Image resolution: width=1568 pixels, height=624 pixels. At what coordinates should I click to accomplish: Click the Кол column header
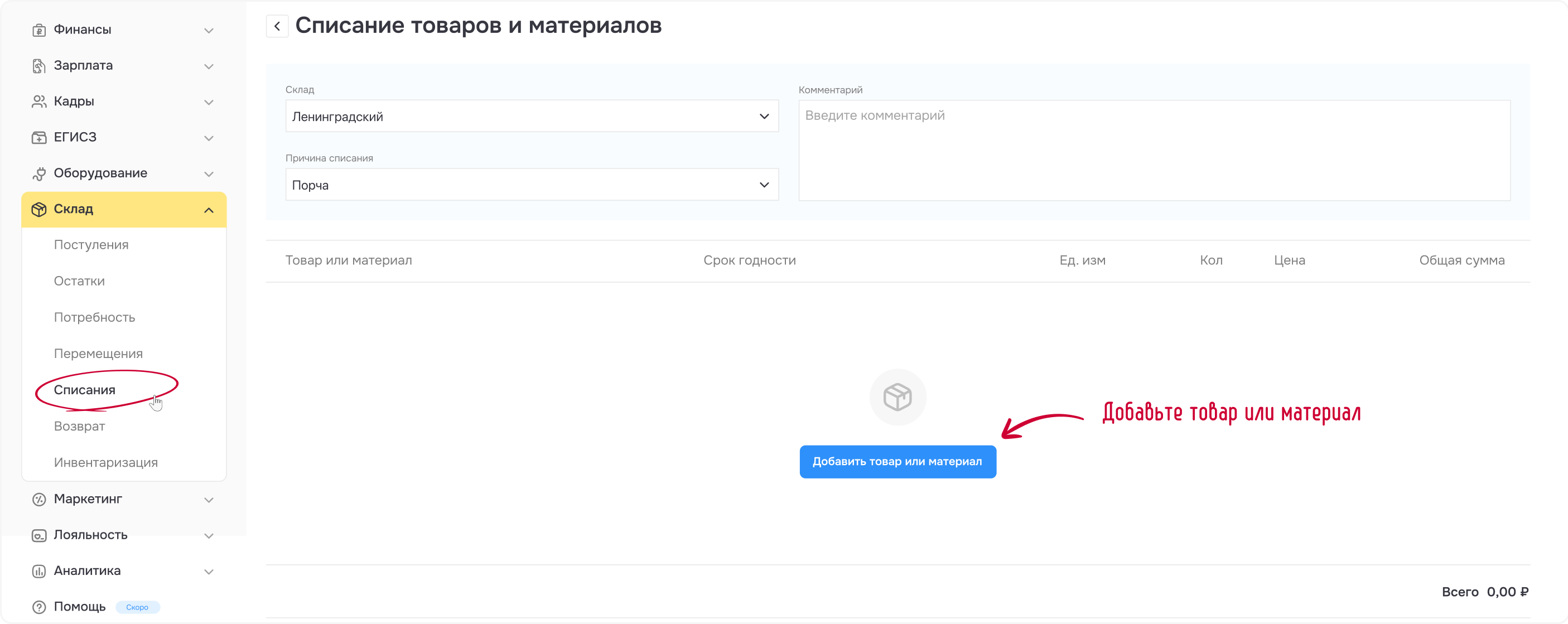(1210, 260)
